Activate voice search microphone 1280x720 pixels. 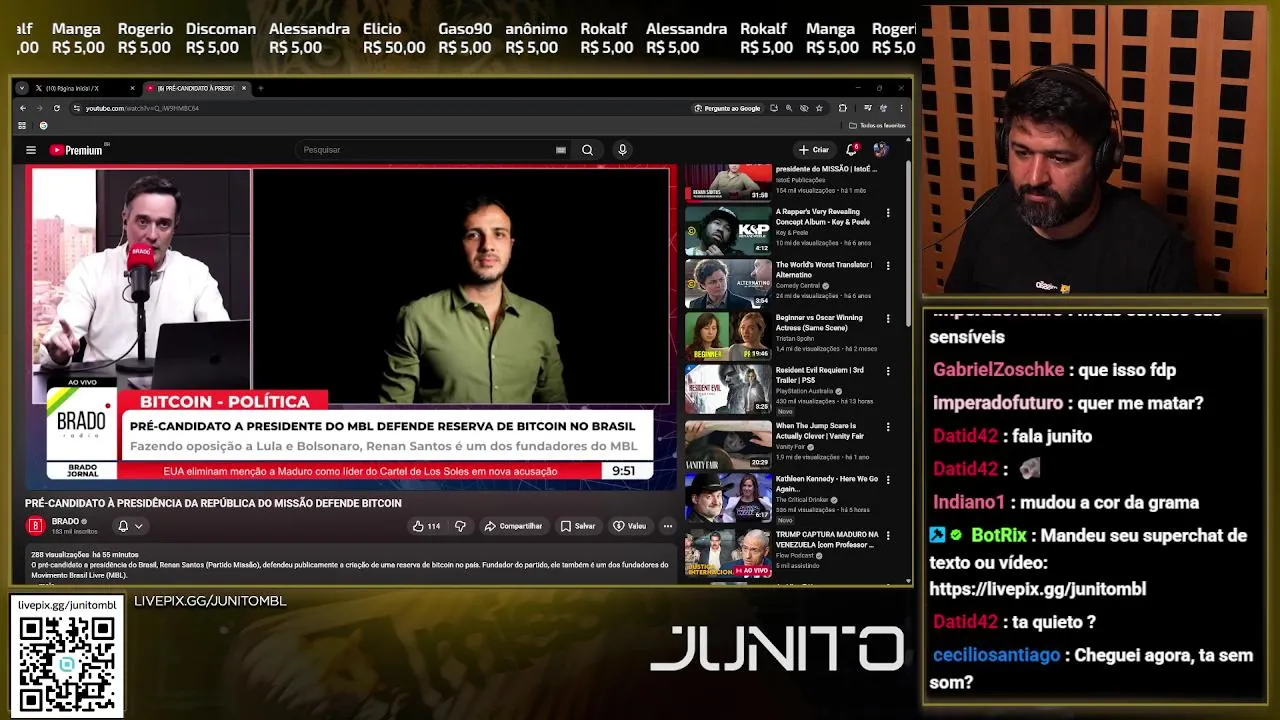622,150
